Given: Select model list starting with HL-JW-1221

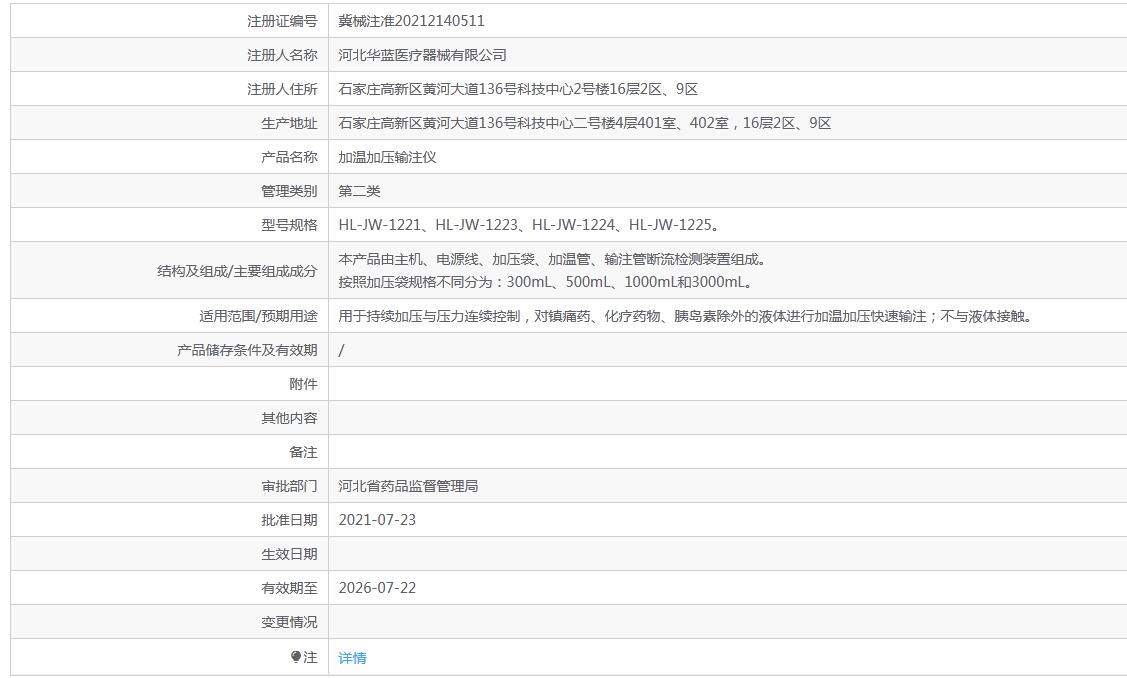Looking at the screenshot, I should pos(529,224).
